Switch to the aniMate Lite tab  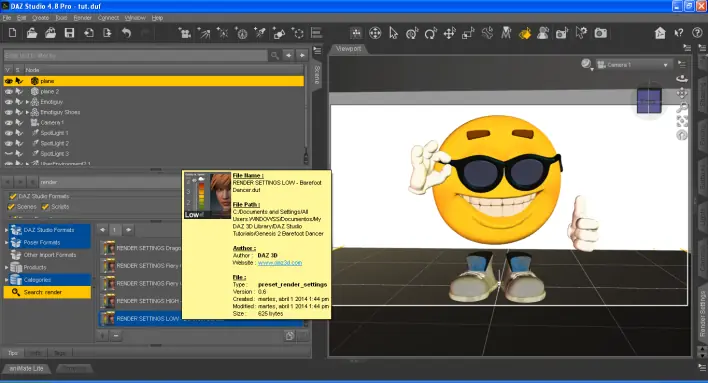click(x=27, y=369)
